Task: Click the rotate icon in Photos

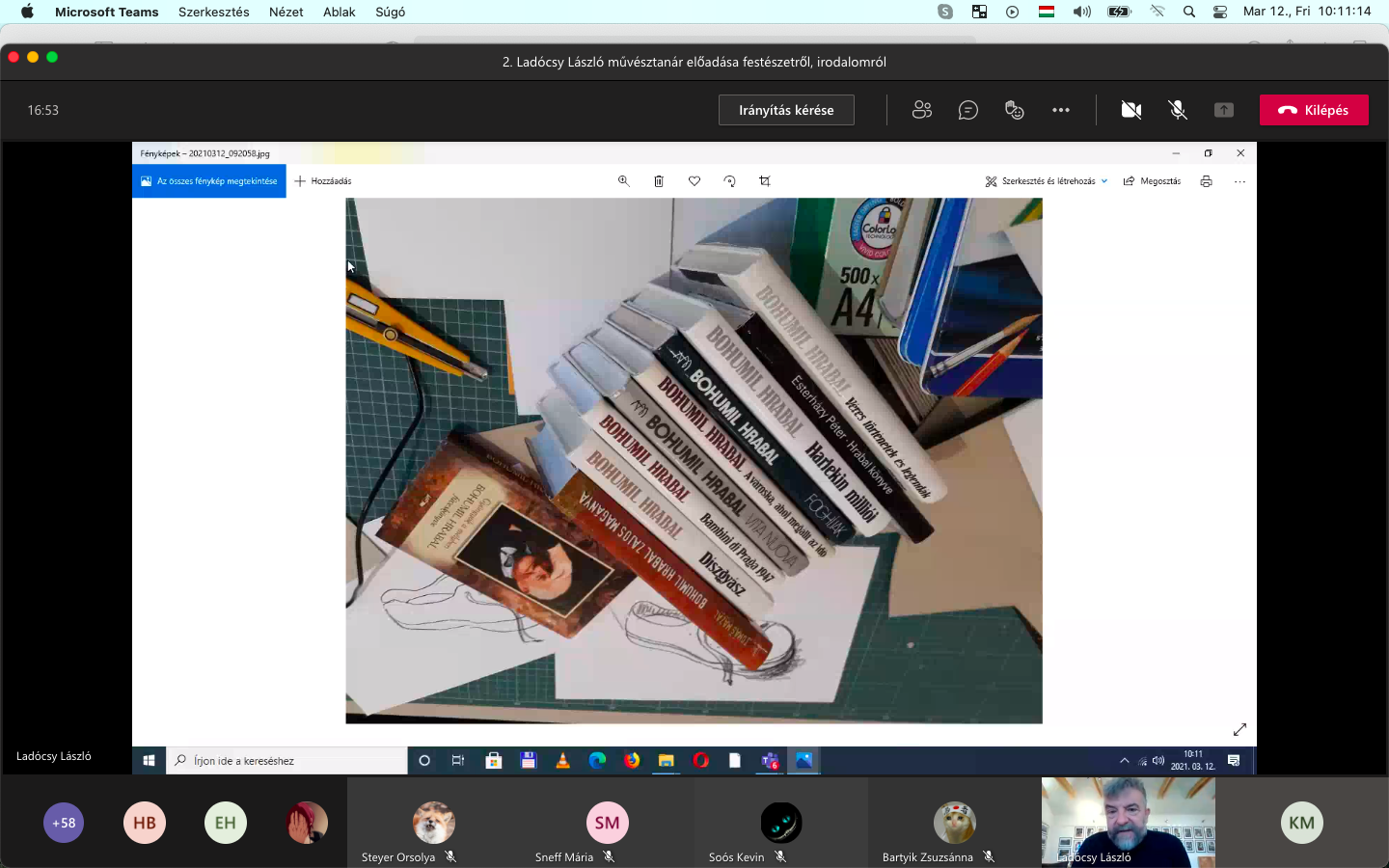Action: 729,181
